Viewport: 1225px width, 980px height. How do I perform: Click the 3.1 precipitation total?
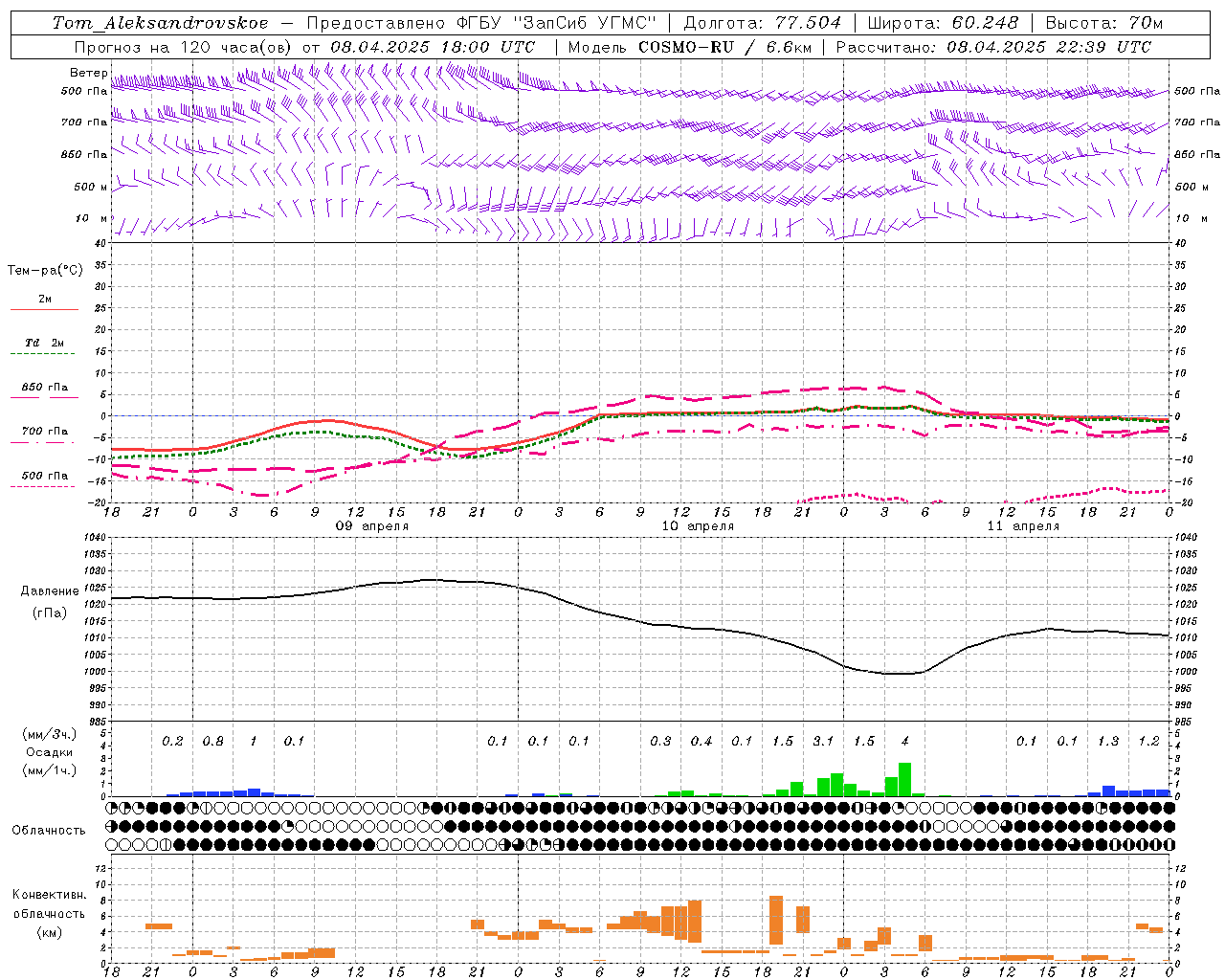pyautogui.click(x=823, y=741)
